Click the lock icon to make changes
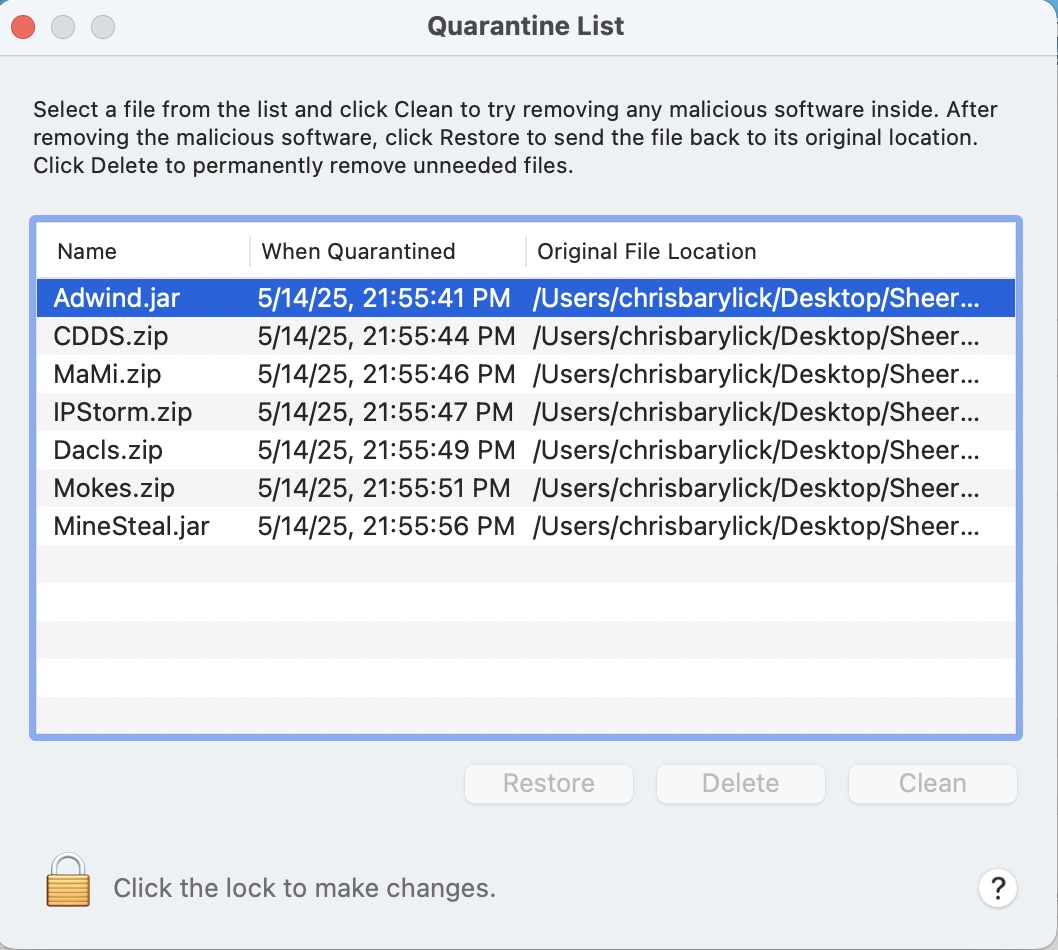The width and height of the screenshot is (1058, 950). pos(68,882)
